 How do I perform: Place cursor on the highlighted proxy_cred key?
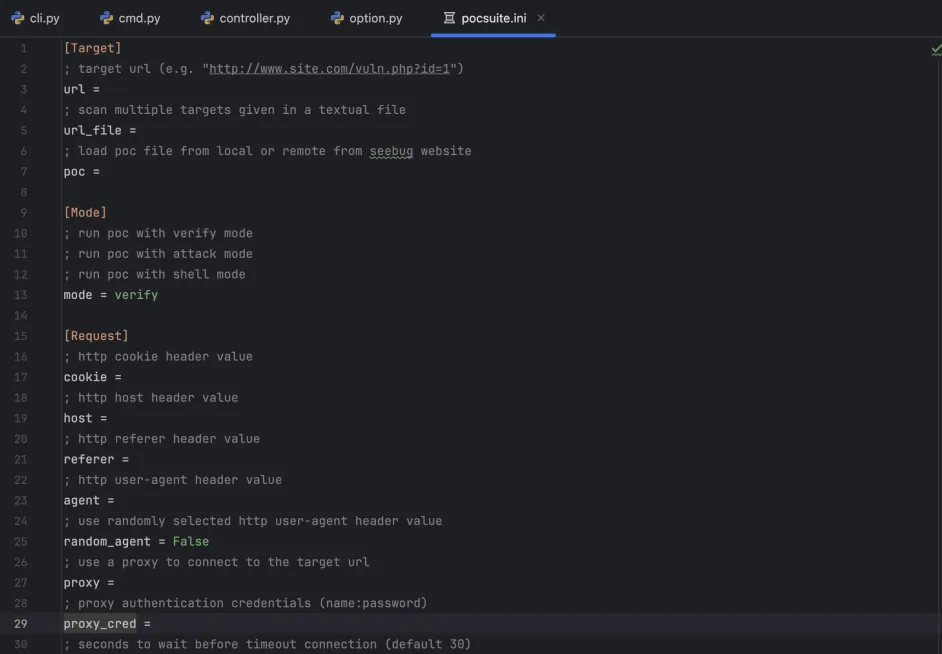[x=99, y=624]
